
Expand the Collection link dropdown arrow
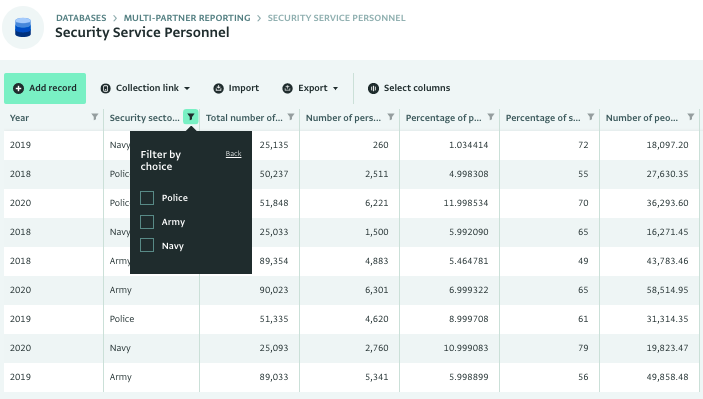(x=187, y=88)
